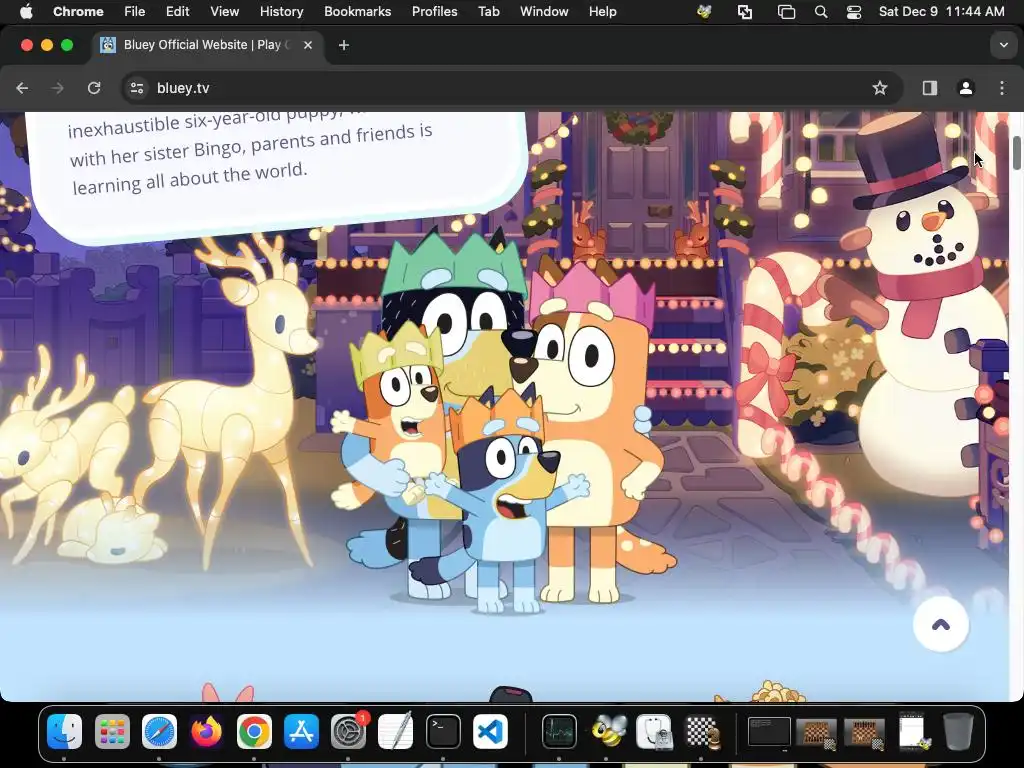Open Disk Utility from the Dock

654,731
